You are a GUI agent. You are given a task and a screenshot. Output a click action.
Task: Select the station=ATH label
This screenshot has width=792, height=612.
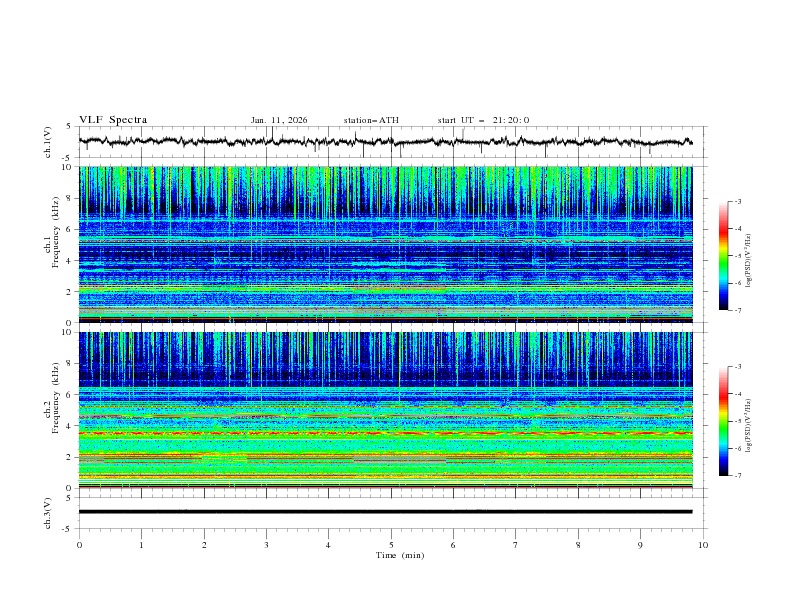[371, 120]
